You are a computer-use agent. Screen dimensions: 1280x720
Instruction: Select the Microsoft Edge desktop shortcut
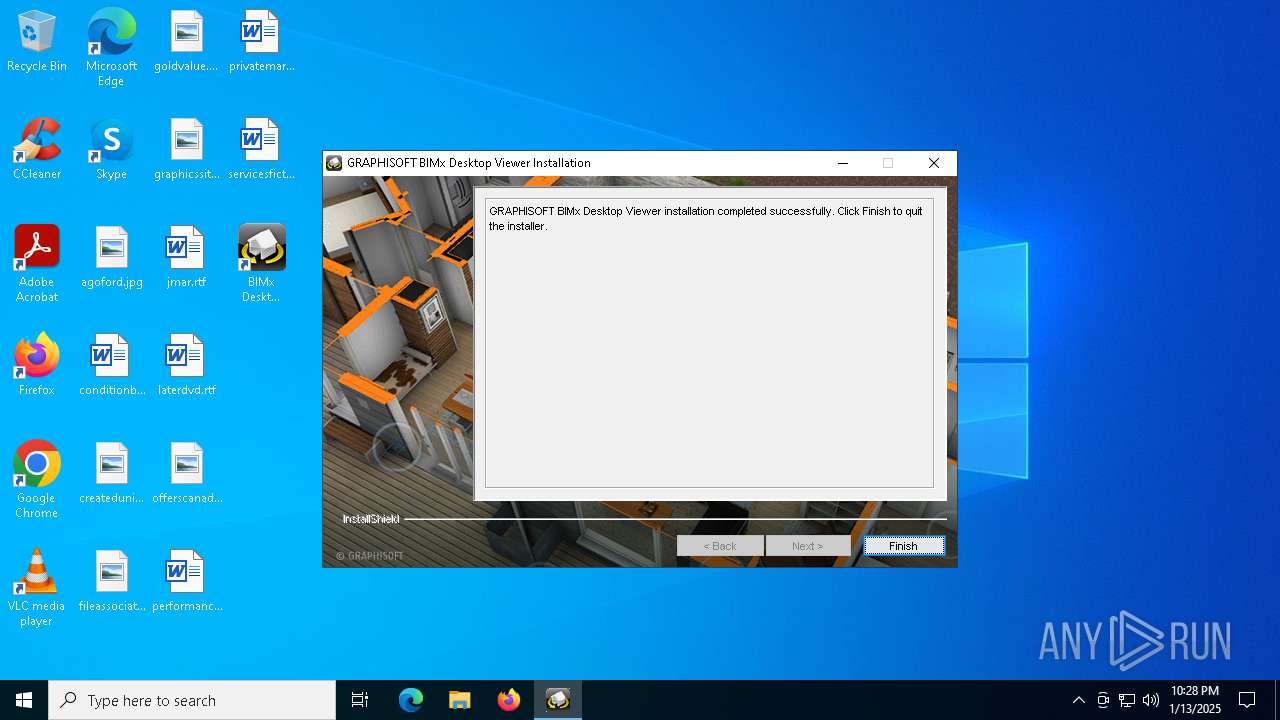point(111,47)
